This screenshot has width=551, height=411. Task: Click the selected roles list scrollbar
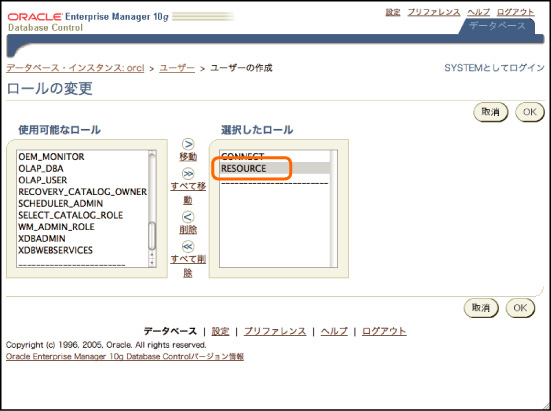tap(334, 209)
